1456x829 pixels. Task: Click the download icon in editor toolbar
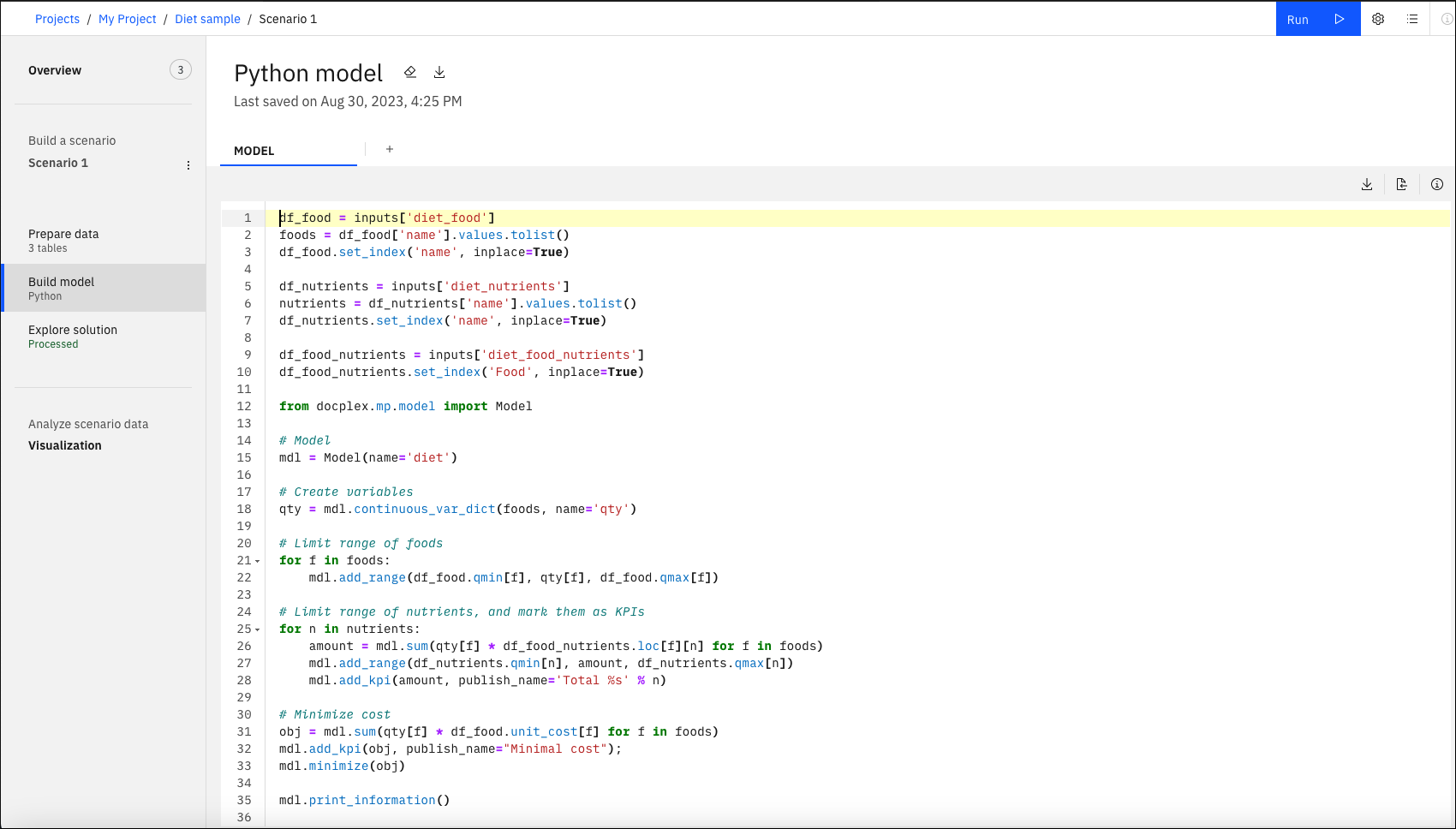click(x=1367, y=184)
